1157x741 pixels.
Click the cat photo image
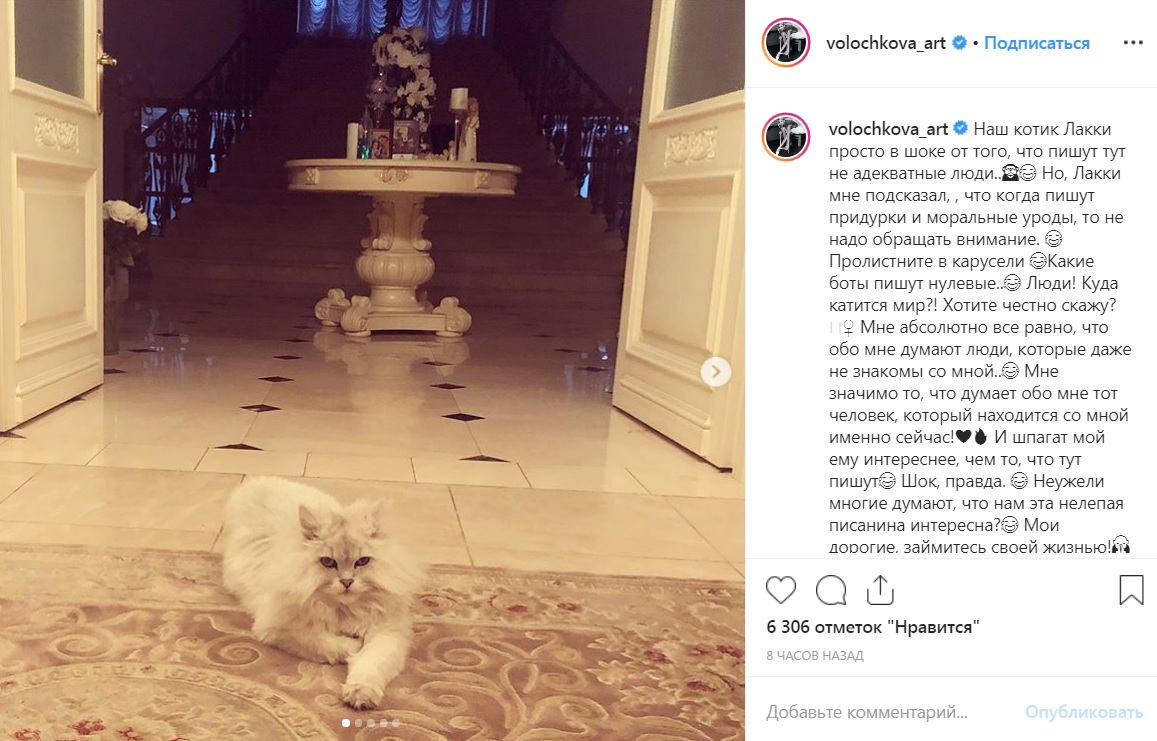[x=372, y=370]
